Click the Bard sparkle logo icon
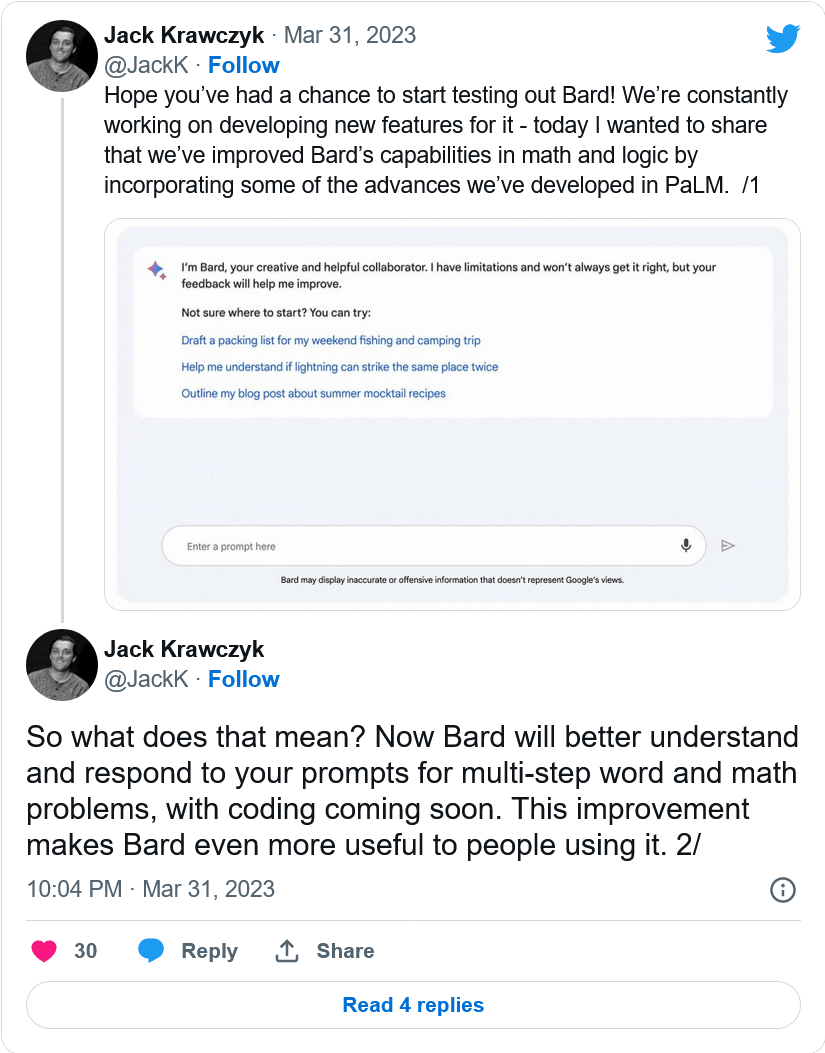825x1053 pixels. pyautogui.click(x=157, y=270)
